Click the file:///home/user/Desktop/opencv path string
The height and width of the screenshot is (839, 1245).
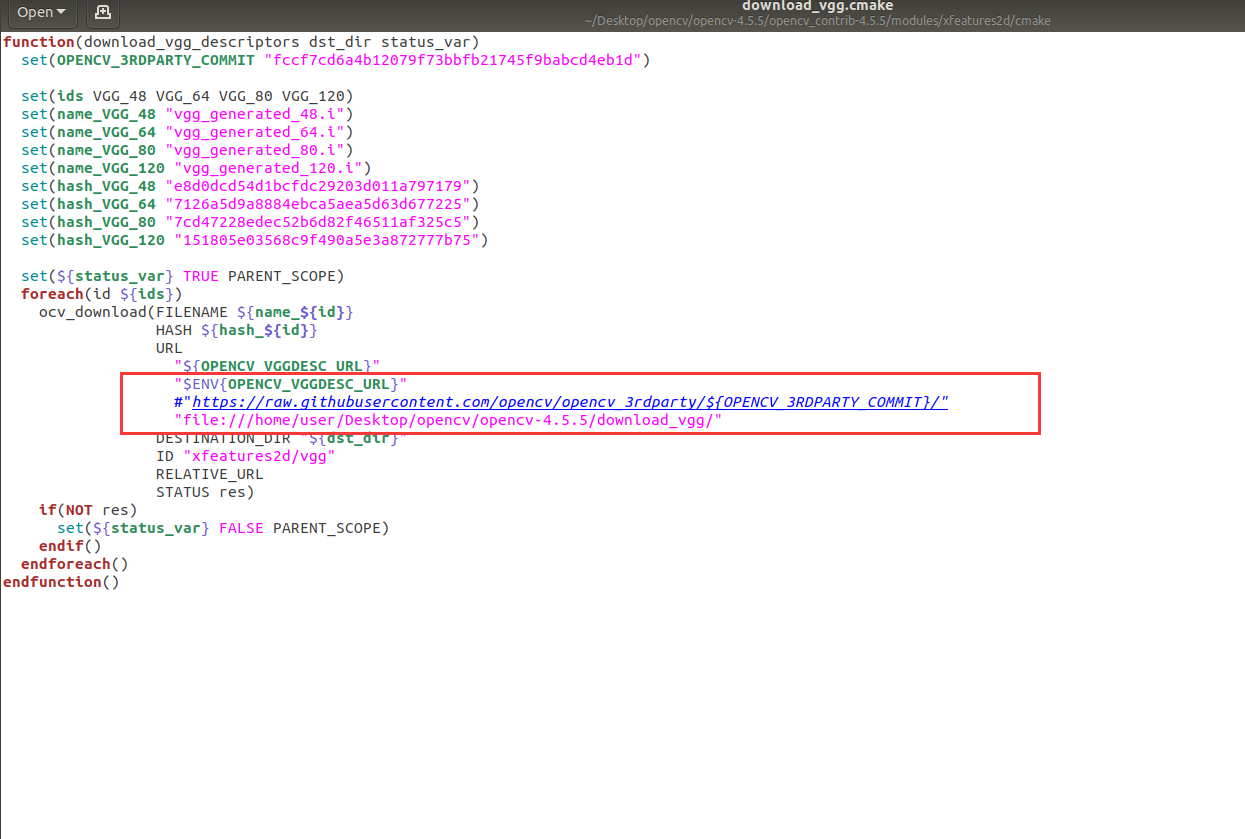(448, 420)
